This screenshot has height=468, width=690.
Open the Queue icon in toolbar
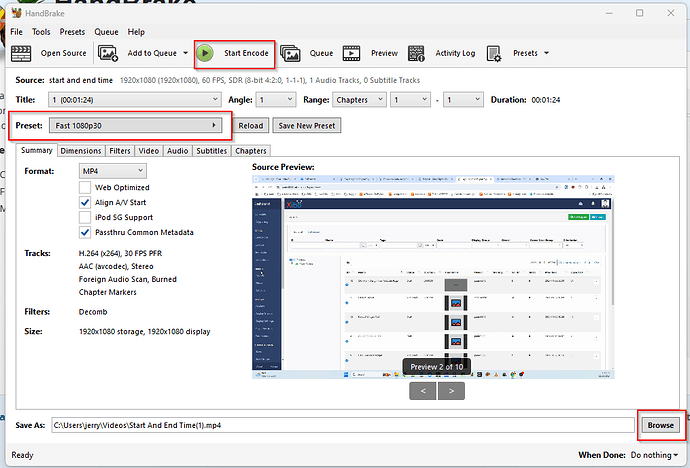[291, 53]
